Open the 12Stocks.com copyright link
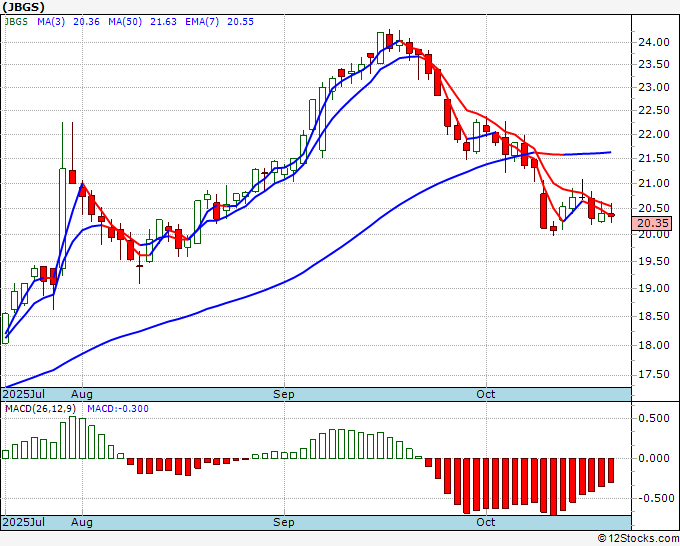Screen dimensions: 680x546 638,539
